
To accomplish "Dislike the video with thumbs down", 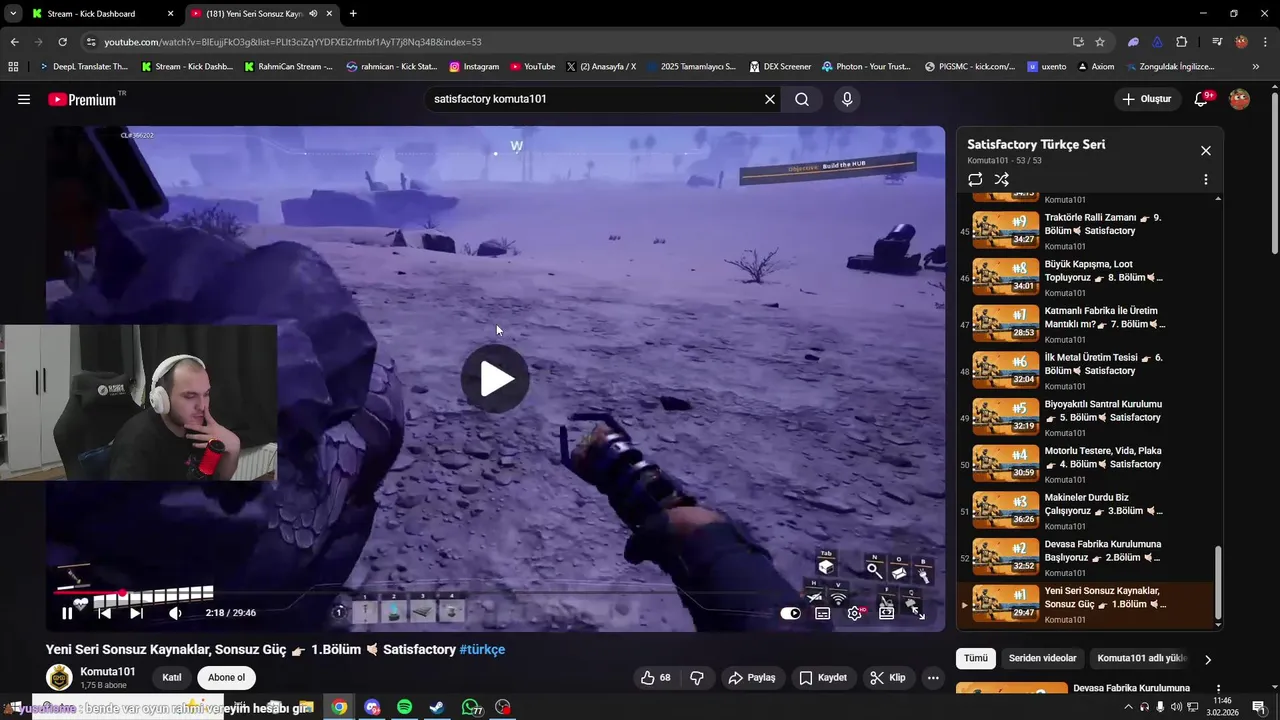I will coord(697,677).
